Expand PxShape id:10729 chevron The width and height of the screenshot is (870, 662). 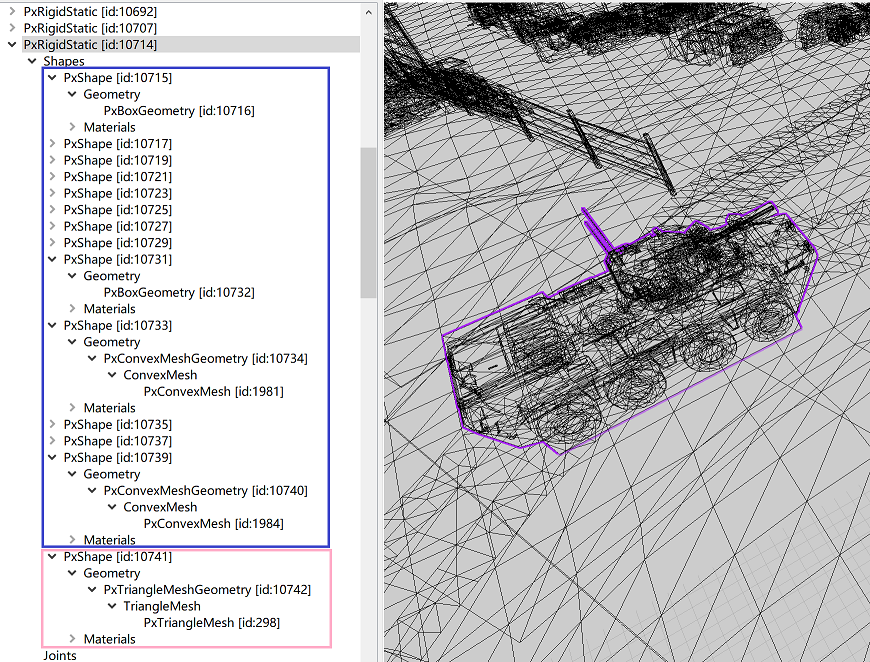pyautogui.click(x=52, y=243)
